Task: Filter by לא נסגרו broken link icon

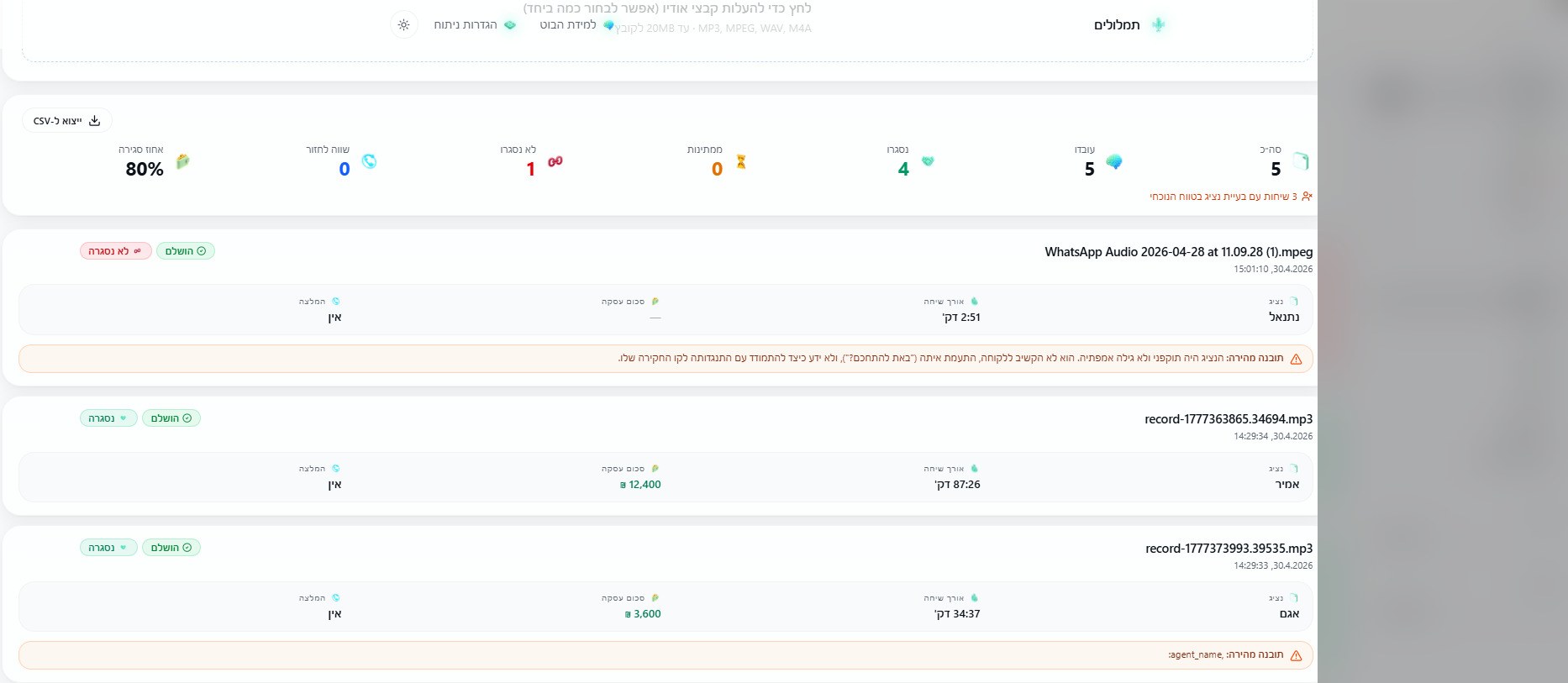Action: pyautogui.click(x=555, y=161)
